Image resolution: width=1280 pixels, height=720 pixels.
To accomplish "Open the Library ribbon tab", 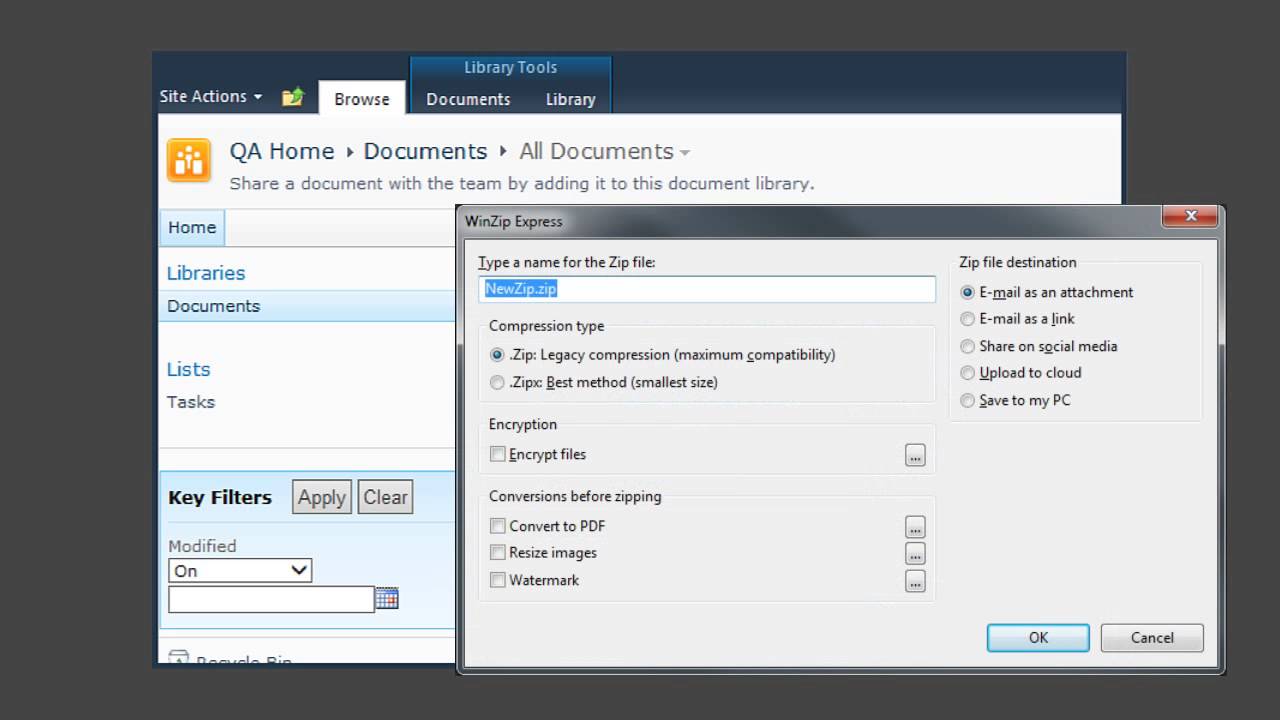I will (571, 99).
